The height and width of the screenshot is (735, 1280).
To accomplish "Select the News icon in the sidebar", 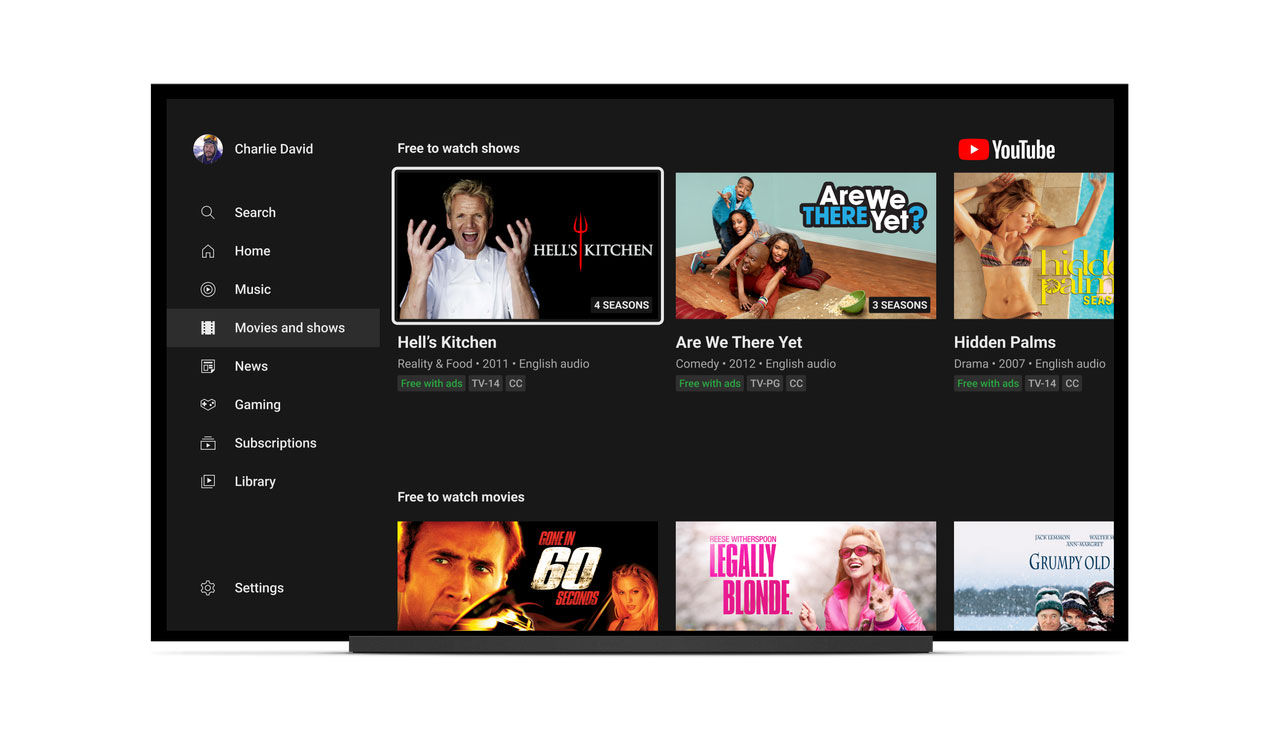I will 207,366.
